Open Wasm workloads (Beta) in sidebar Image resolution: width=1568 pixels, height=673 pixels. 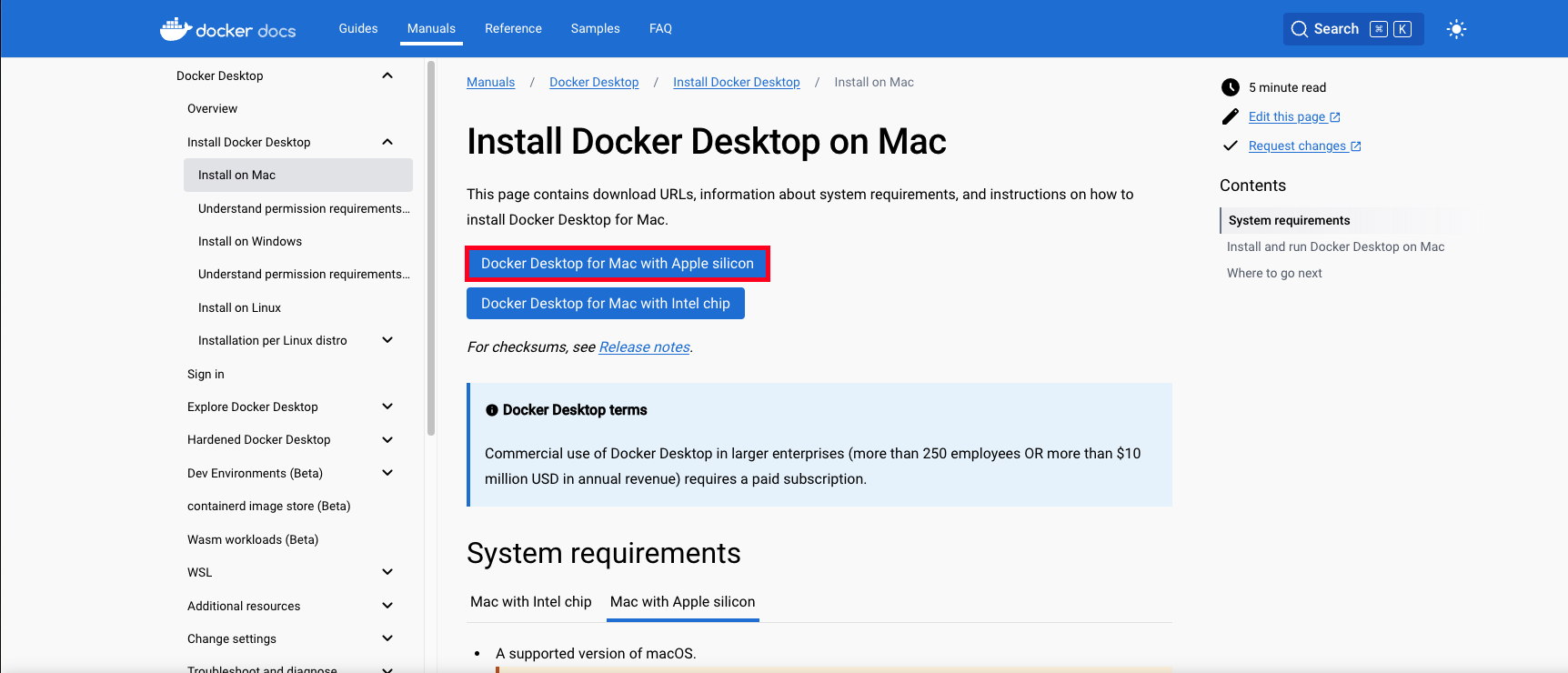(253, 539)
